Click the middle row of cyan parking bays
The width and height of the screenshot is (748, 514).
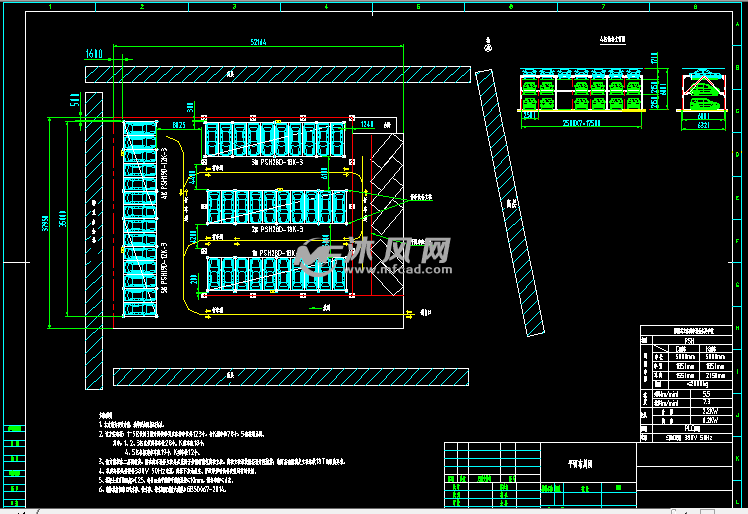[x=275, y=206]
